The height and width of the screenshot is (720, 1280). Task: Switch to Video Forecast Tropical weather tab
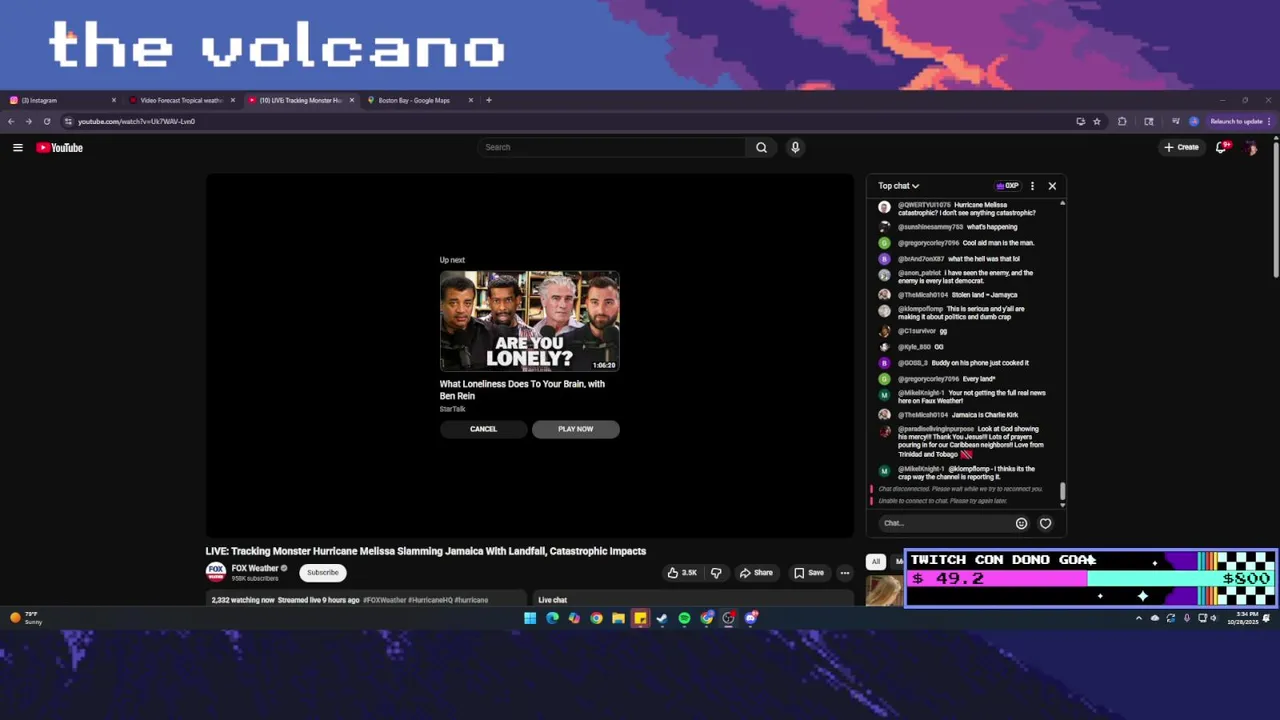click(180, 100)
